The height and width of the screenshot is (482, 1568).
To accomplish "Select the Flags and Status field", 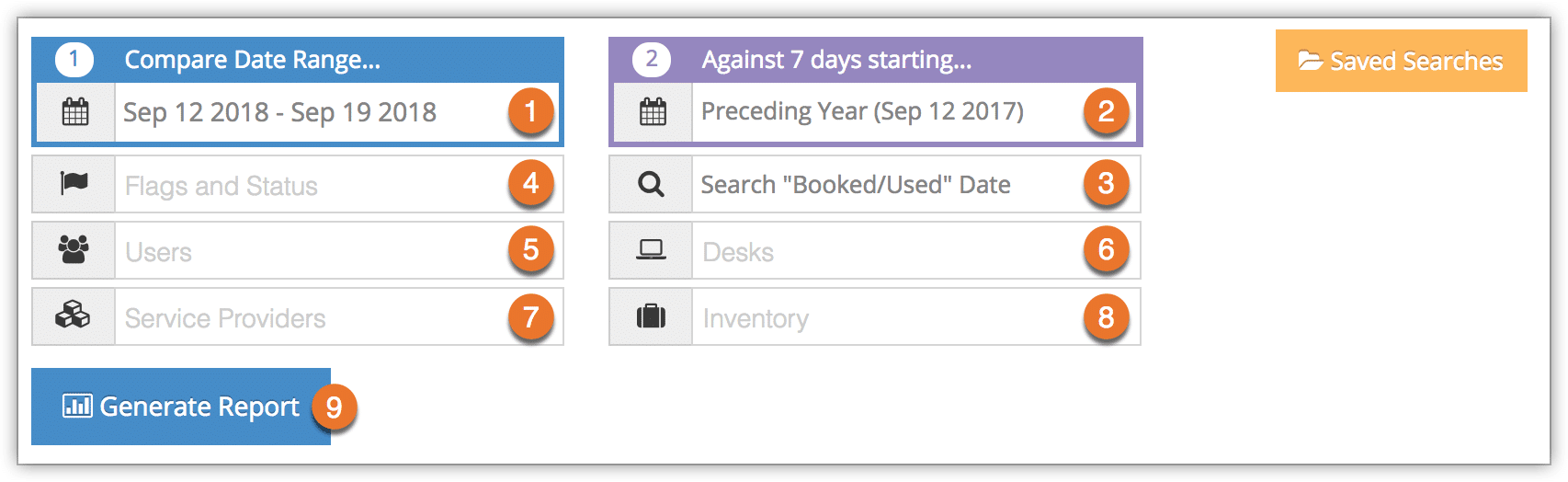I will (338, 184).
